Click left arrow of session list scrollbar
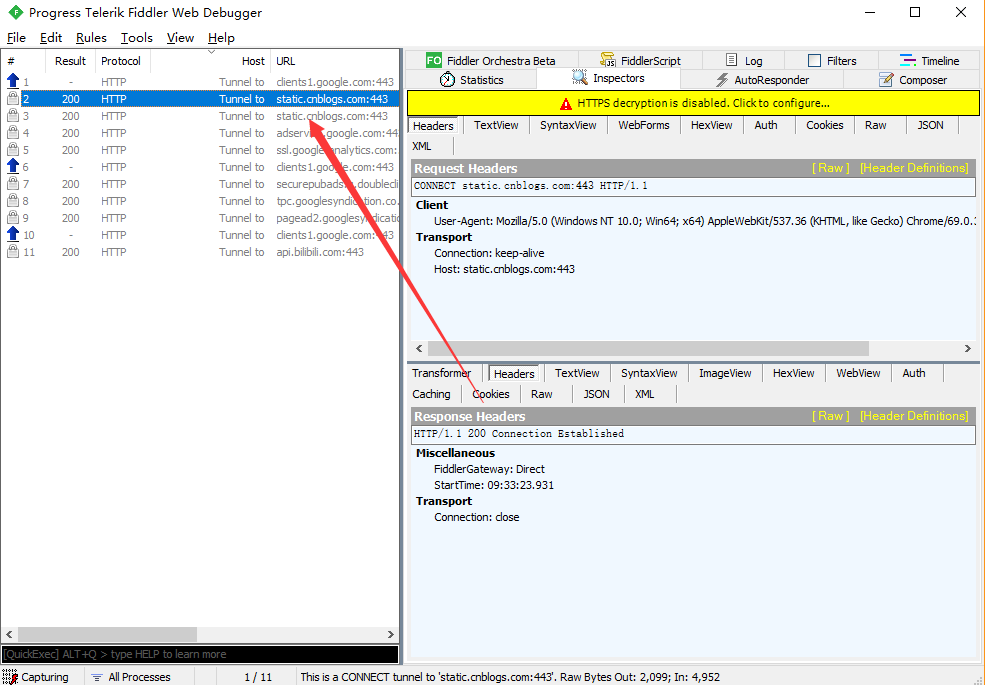Image resolution: width=985 pixels, height=685 pixels. (x=9, y=634)
